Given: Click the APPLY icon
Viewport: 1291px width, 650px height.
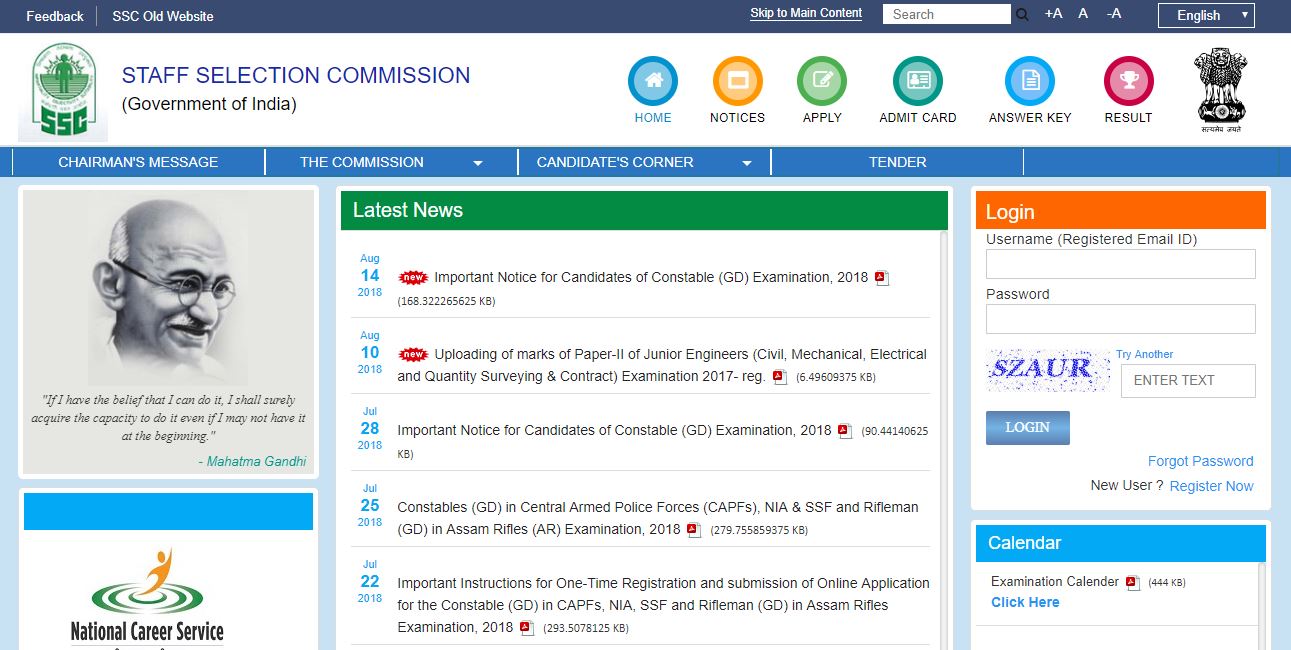Looking at the screenshot, I should point(821,78).
